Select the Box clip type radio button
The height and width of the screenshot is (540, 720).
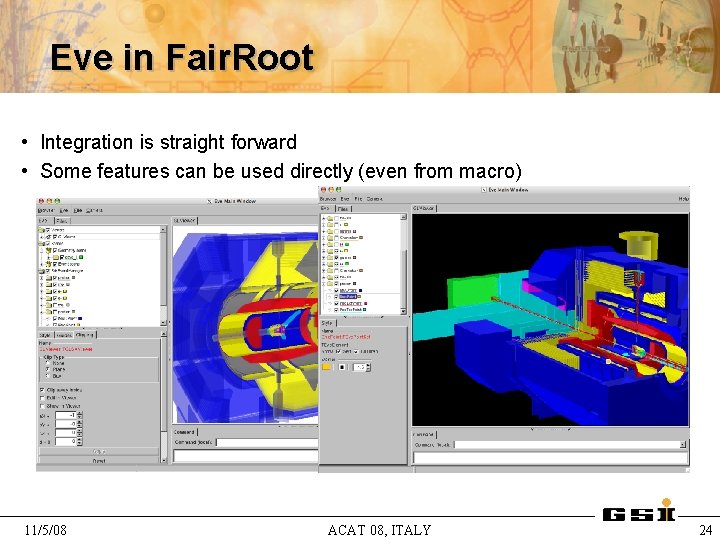[47, 376]
